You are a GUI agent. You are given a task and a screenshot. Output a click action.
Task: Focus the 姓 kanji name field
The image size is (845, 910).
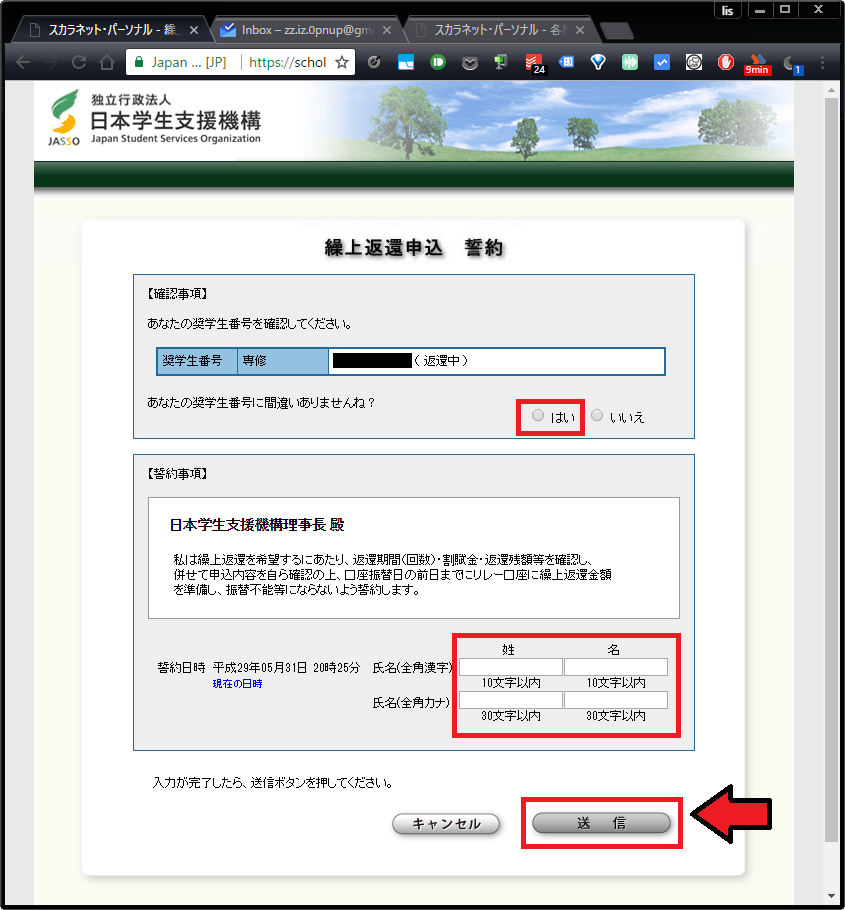pyautogui.click(x=511, y=667)
